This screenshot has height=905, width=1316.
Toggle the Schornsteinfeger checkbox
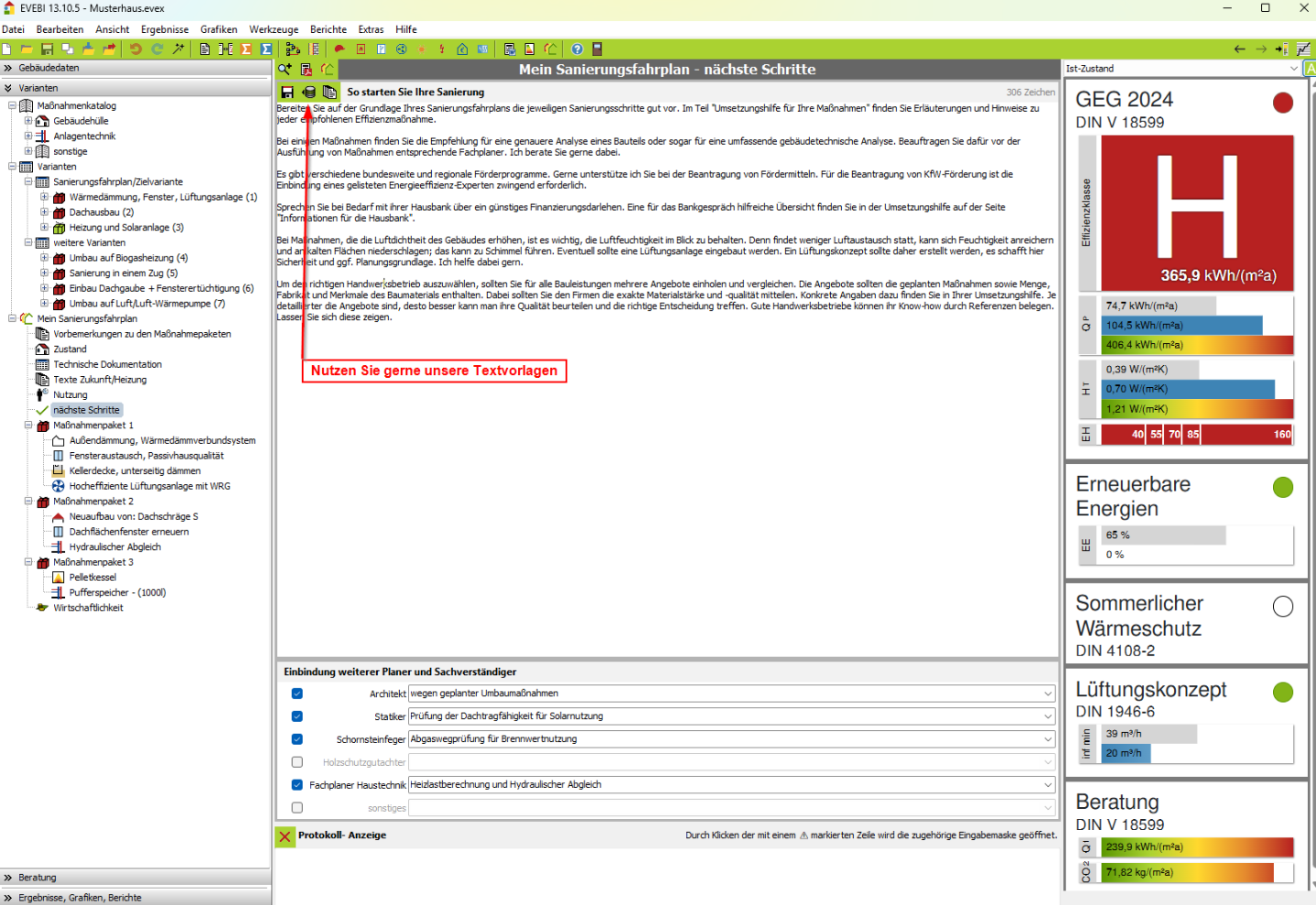[297, 739]
